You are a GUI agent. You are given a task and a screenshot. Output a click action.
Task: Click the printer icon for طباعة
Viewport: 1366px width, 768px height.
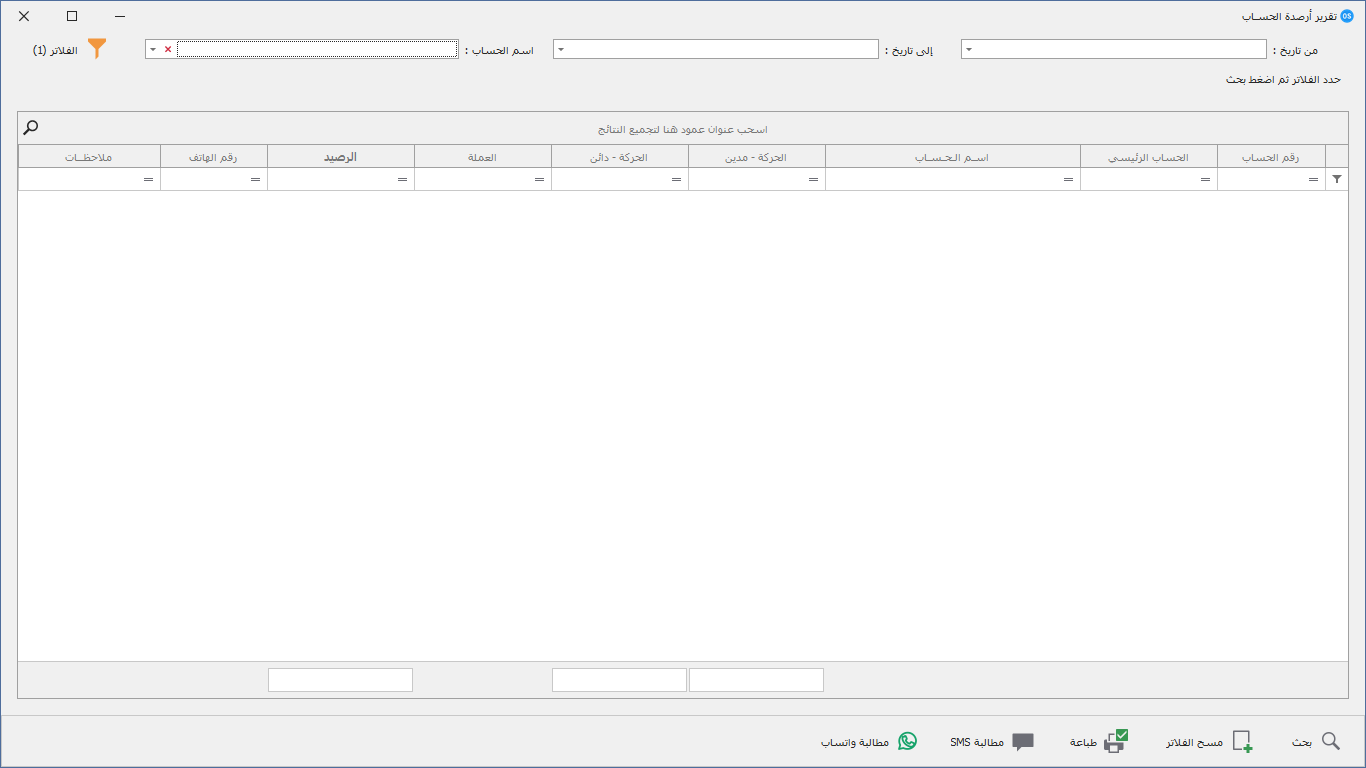coord(1115,741)
